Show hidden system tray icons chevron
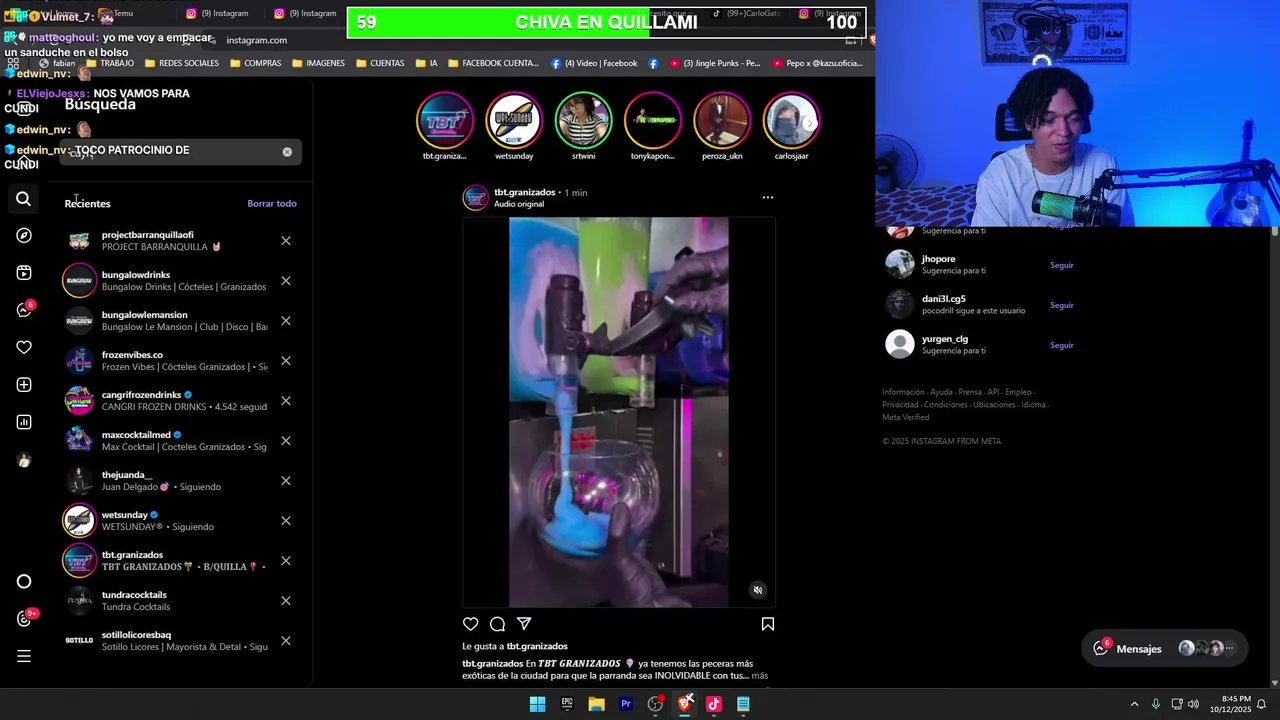1280x720 pixels. (x=1134, y=704)
